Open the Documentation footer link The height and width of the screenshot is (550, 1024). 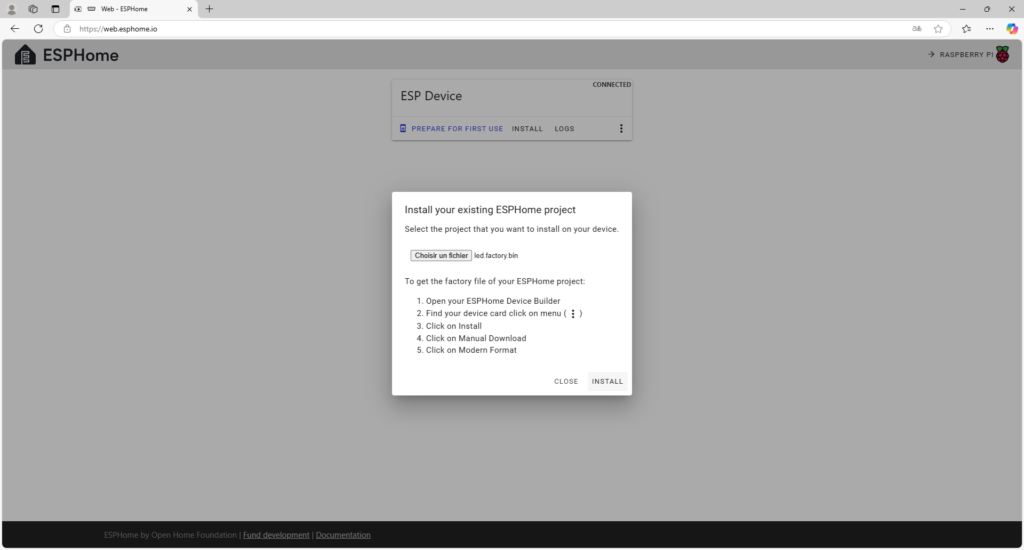pos(343,535)
